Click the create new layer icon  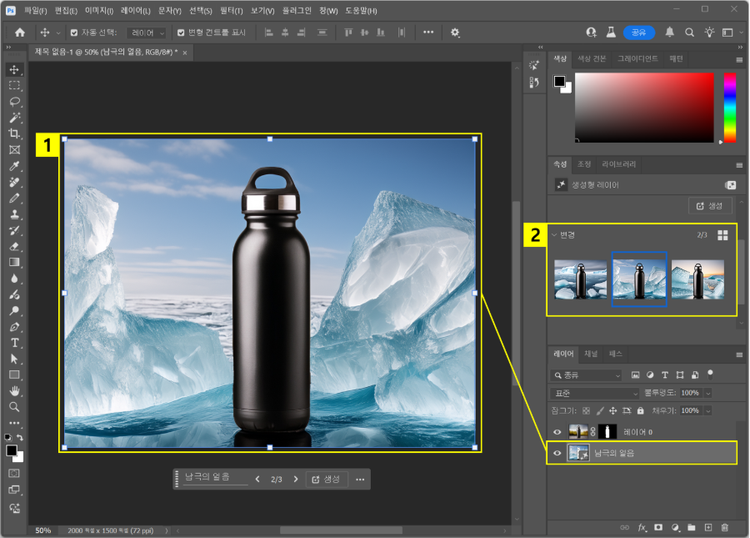pyautogui.click(x=709, y=527)
